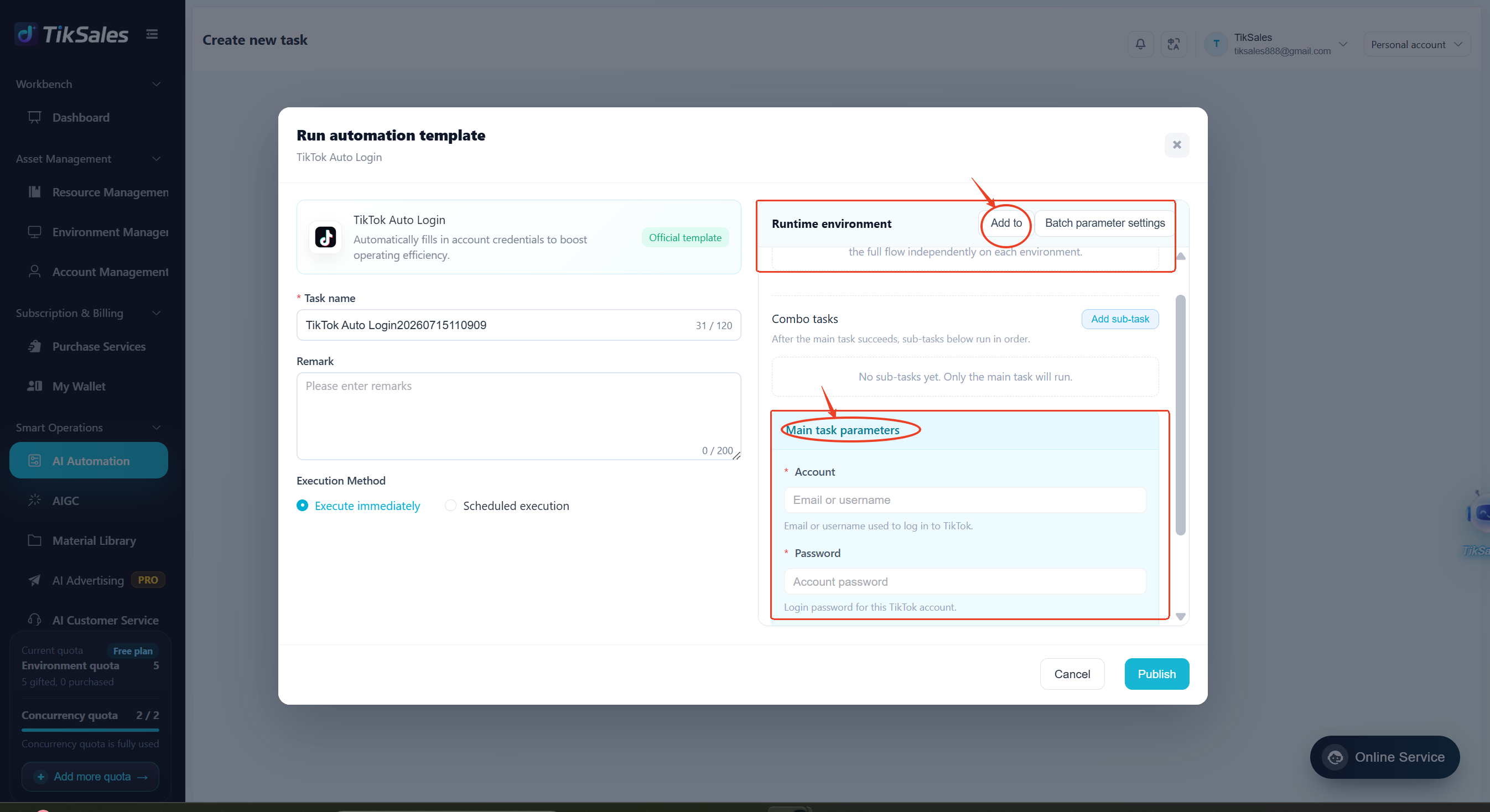Click the Account Management person icon
The width and height of the screenshot is (1490, 812).
35,272
